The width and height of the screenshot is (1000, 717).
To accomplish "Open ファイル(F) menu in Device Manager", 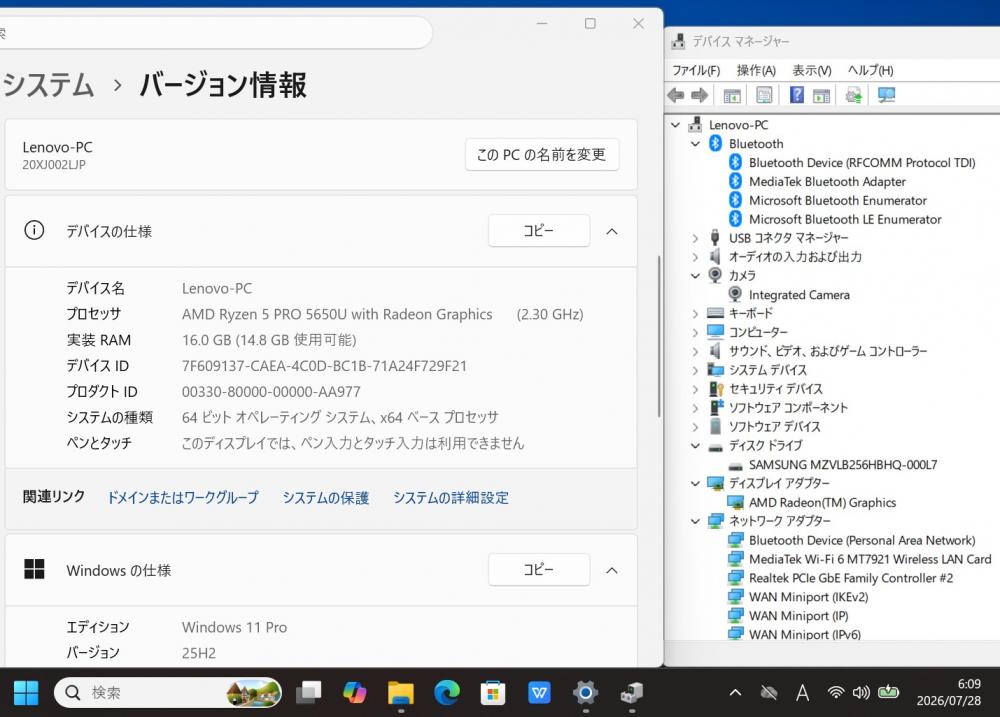I will [x=696, y=70].
